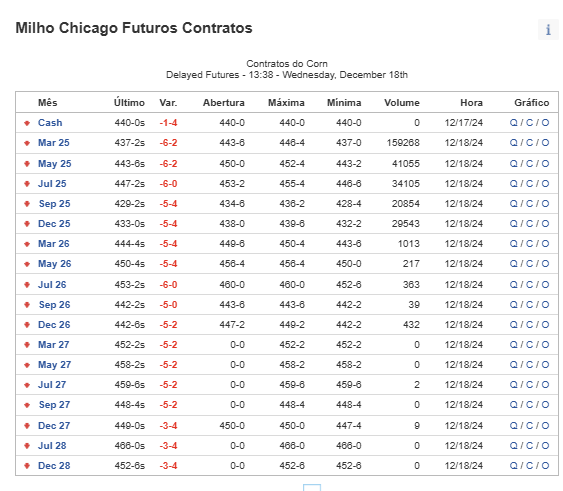
Task: Select the May 26 contract link
Action: pos(55,264)
